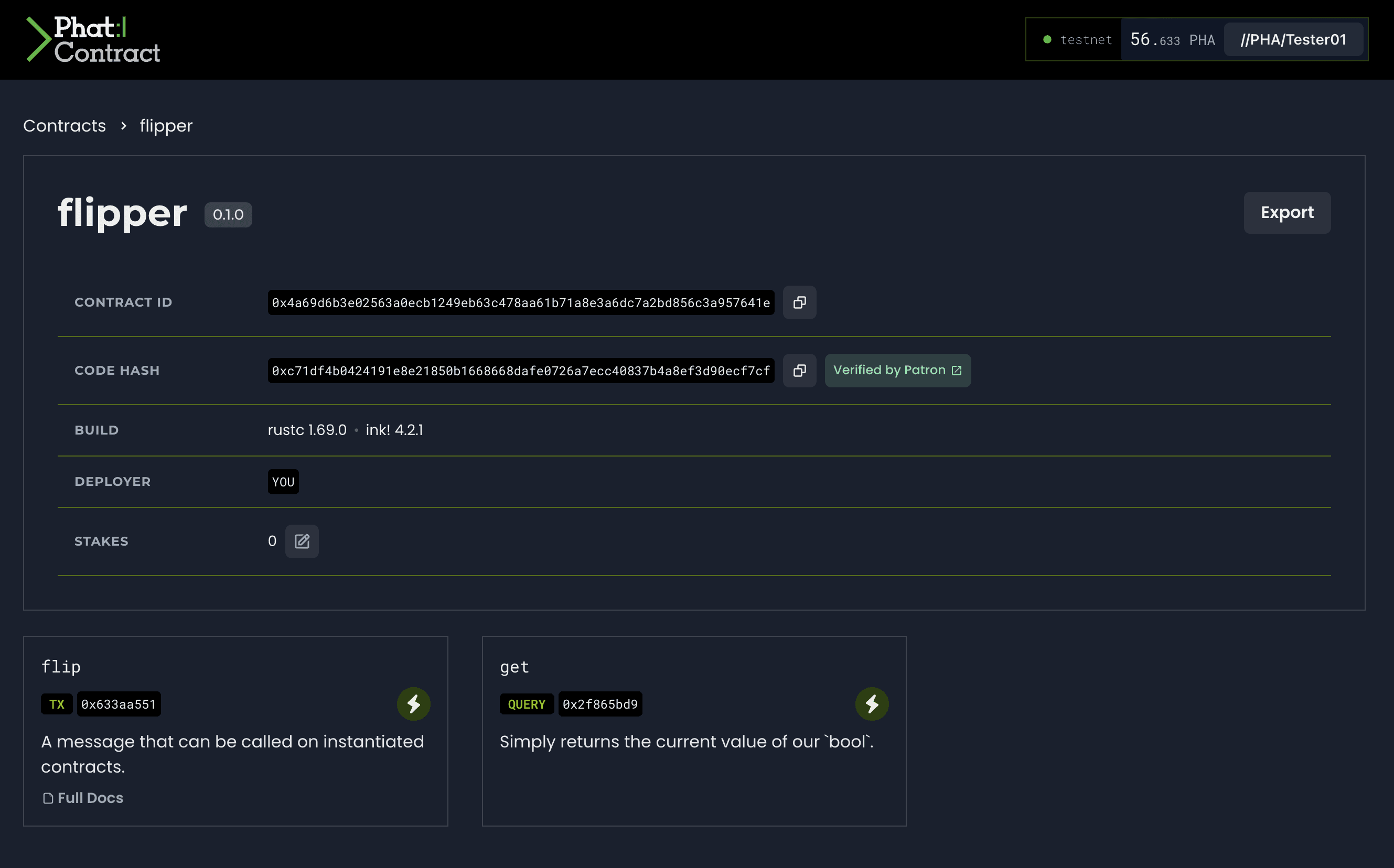The image size is (1394, 868).
Task: Click the 0x633aa551 flip selector tag
Action: 119,704
